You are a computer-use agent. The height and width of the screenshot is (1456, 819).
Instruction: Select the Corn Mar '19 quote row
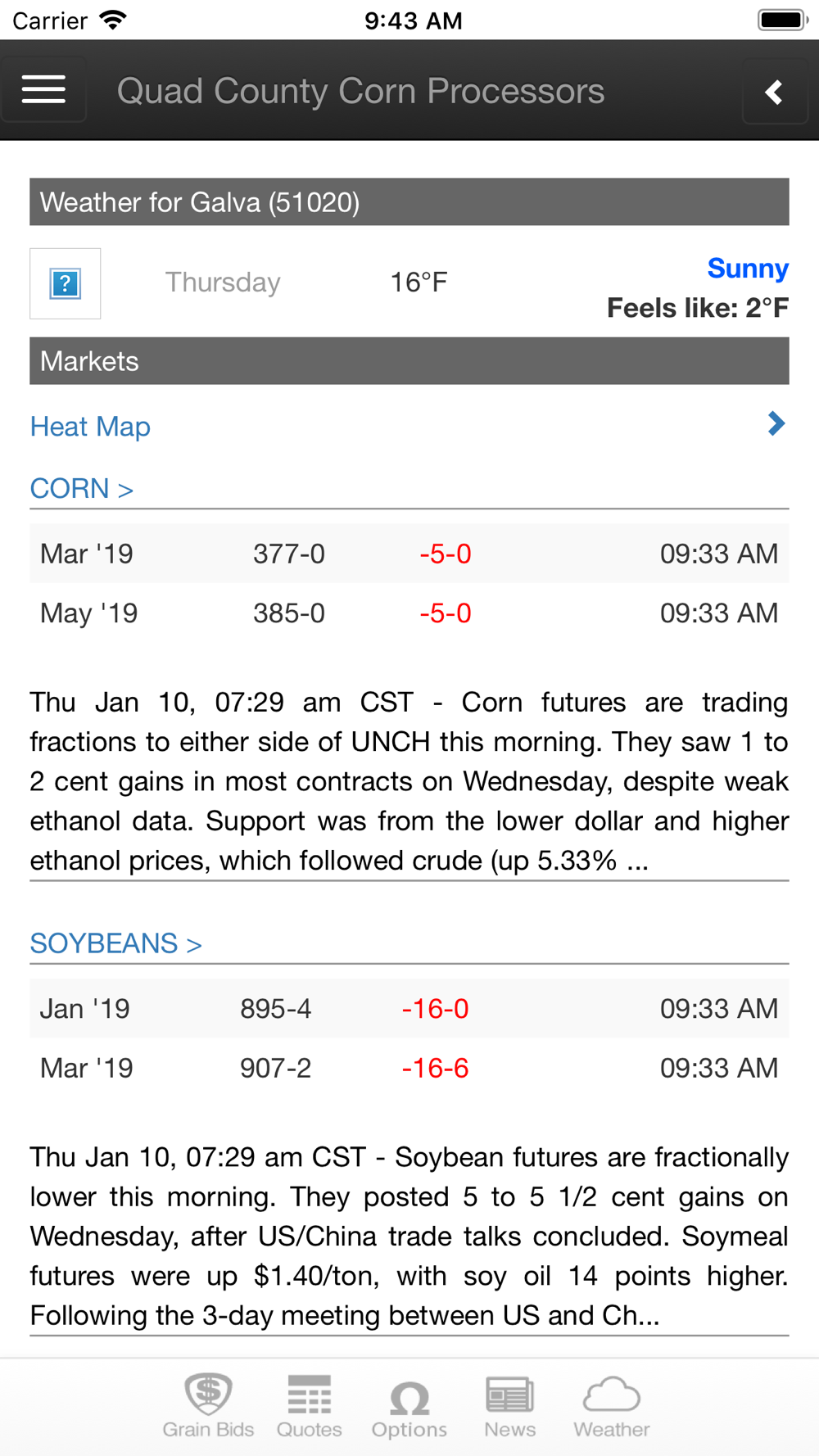(x=409, y=554)
